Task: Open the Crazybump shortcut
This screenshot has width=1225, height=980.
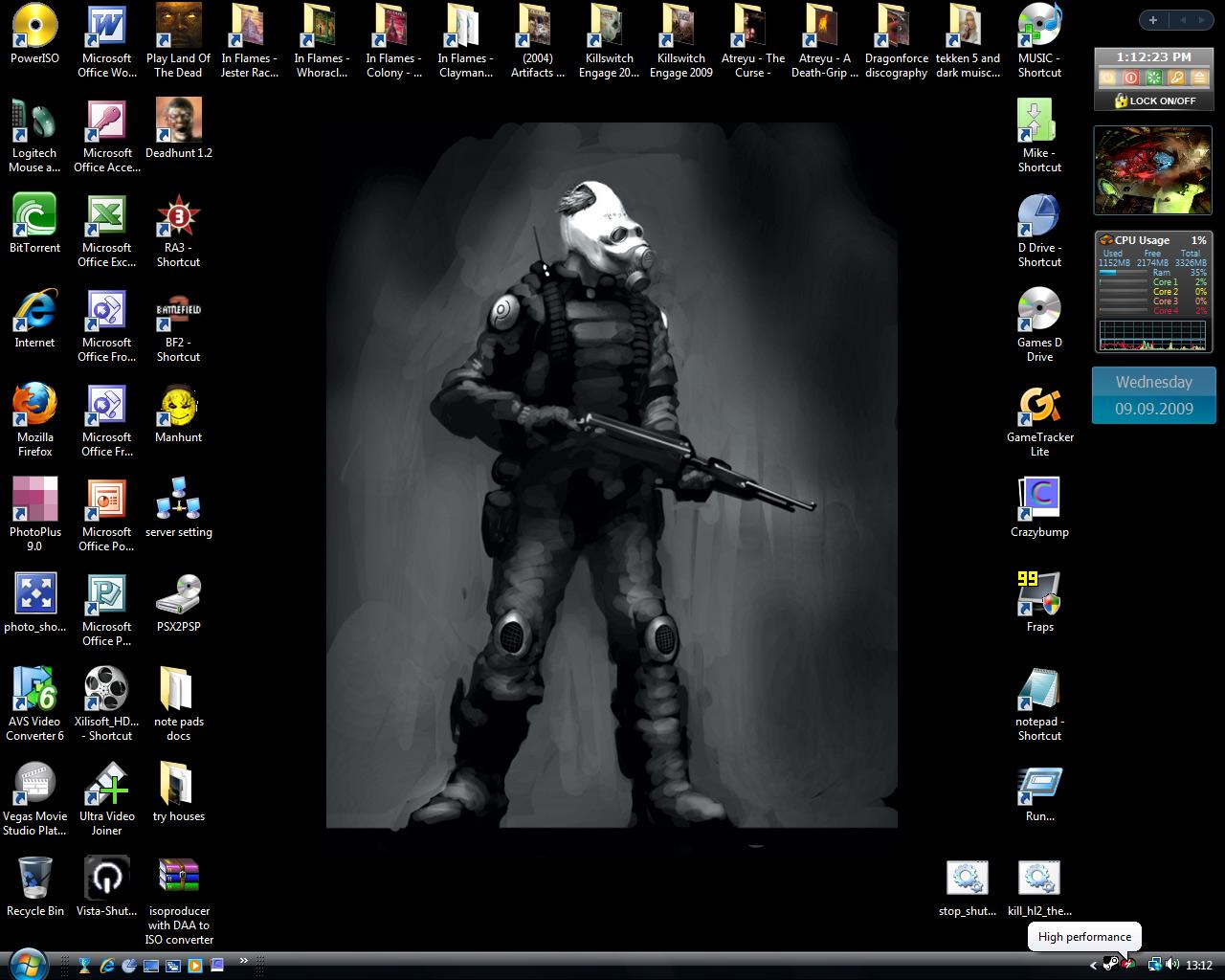Action: pyautogui.click(x=1039, y=498)
